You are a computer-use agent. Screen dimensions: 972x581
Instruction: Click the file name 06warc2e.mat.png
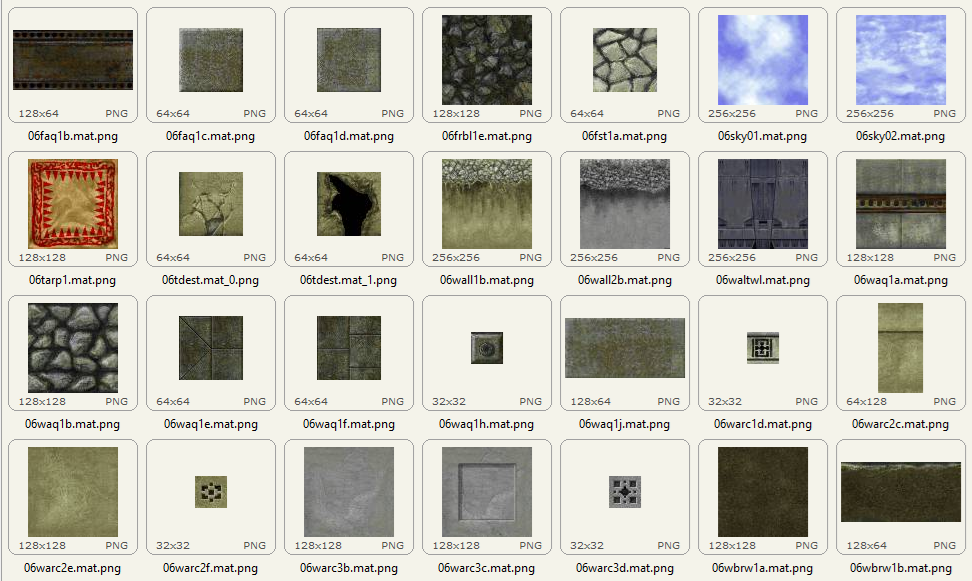73,568
